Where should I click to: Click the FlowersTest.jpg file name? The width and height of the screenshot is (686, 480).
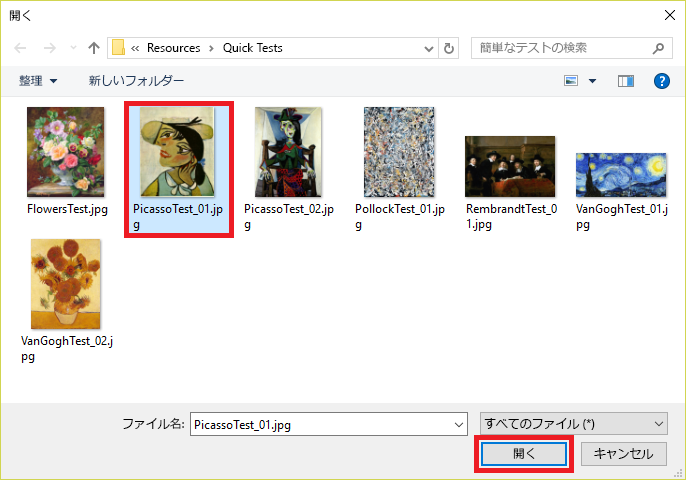coord(67,209)
